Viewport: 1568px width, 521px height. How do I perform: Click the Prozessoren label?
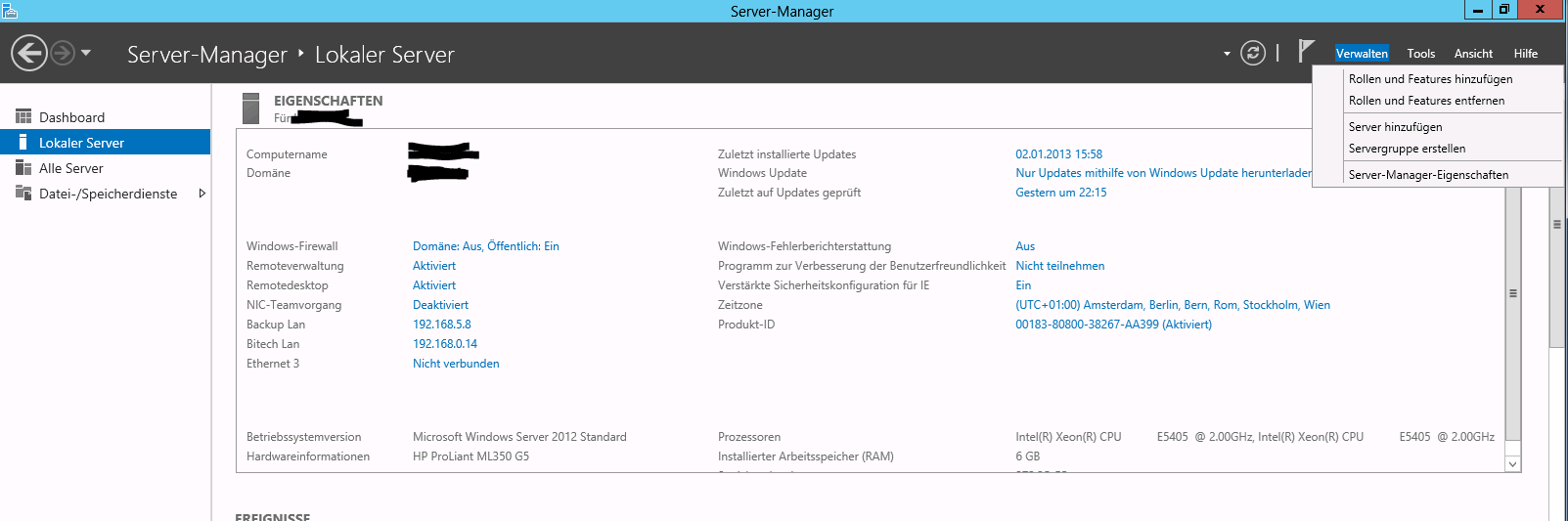[749, 437]
